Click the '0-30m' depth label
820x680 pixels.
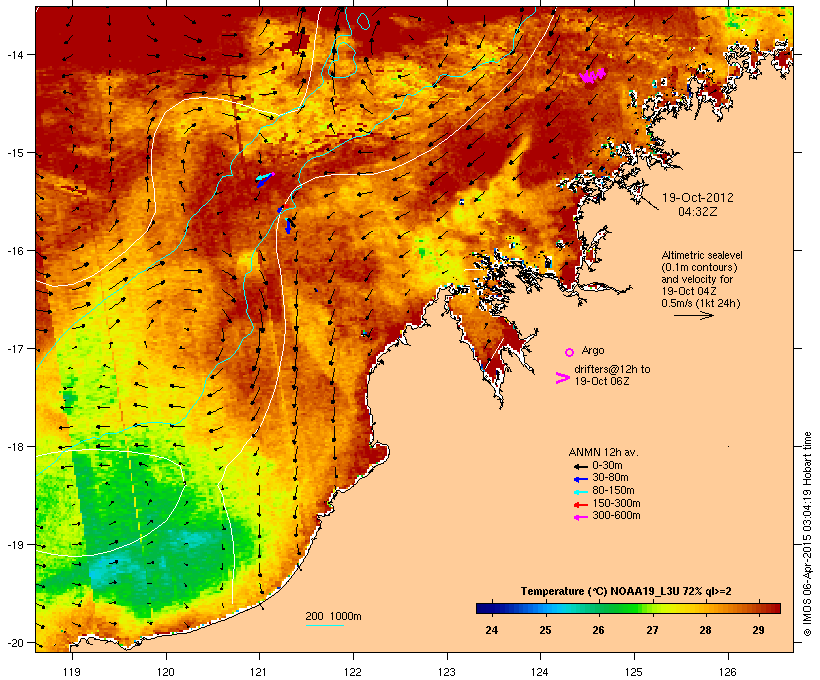(607, 466)
